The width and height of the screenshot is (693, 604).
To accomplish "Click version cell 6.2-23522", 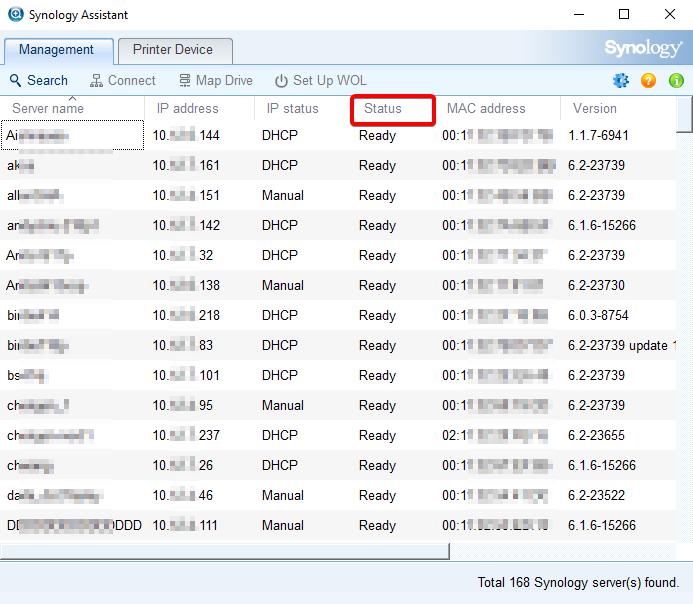I will [x=596, y=495].
